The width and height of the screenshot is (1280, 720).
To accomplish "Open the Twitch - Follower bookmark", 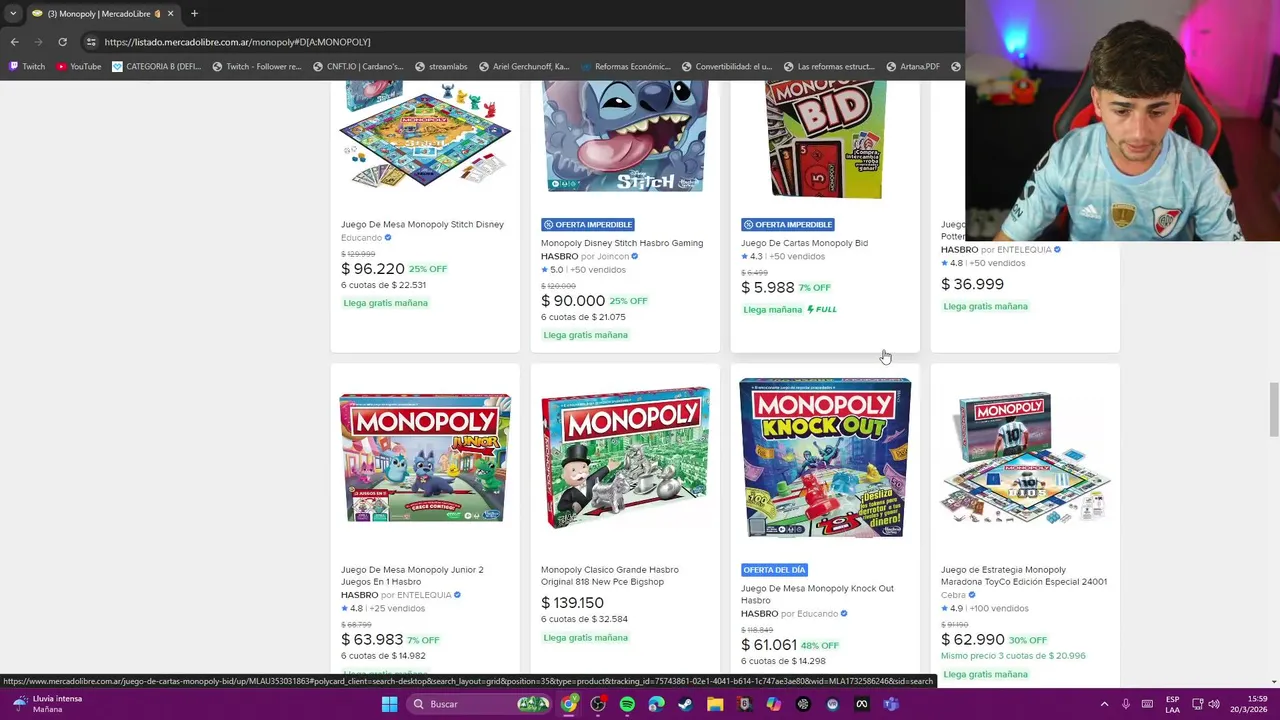I will pyautogui.click(x=257, y=67).
